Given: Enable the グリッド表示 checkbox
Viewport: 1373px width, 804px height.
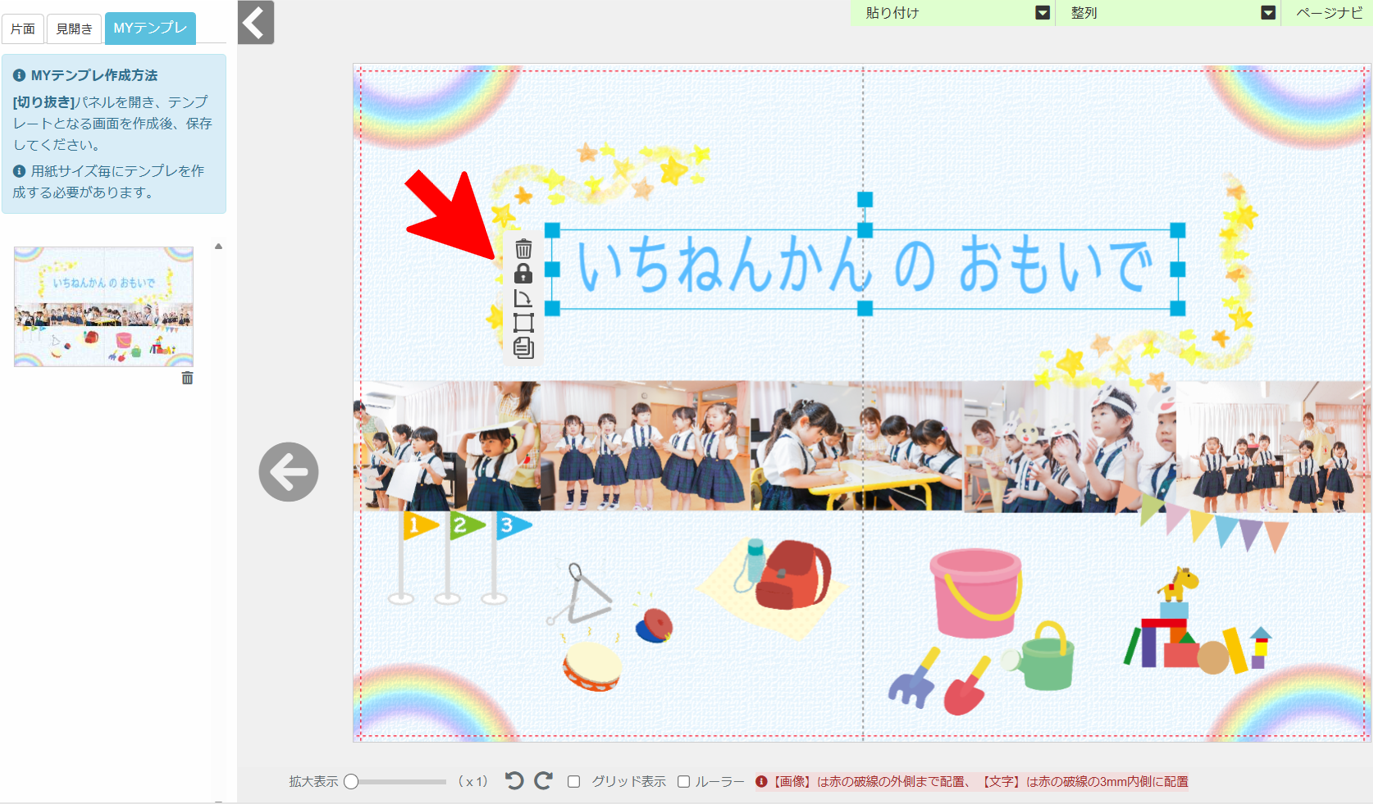Looking at the screenshot, I should pos(574,782).
